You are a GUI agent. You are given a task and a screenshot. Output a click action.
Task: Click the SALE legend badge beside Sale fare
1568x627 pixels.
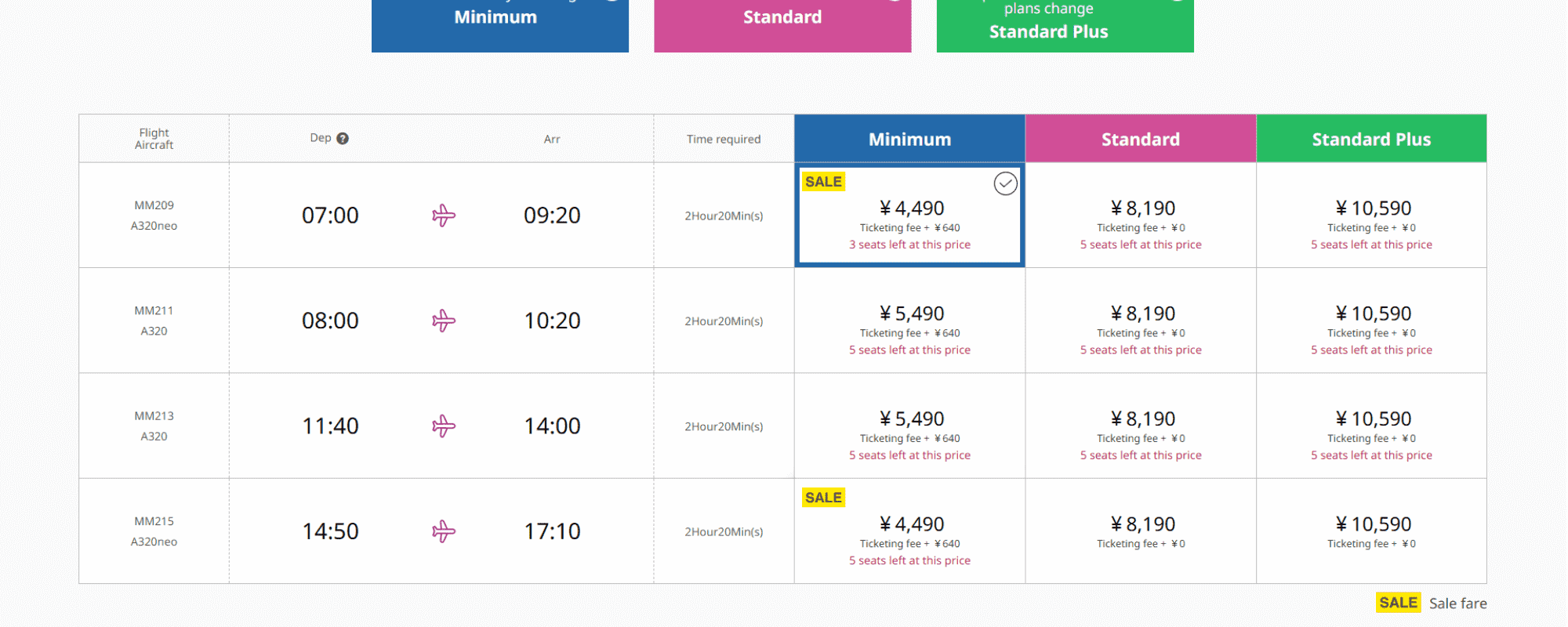(x=1398, y=603)
